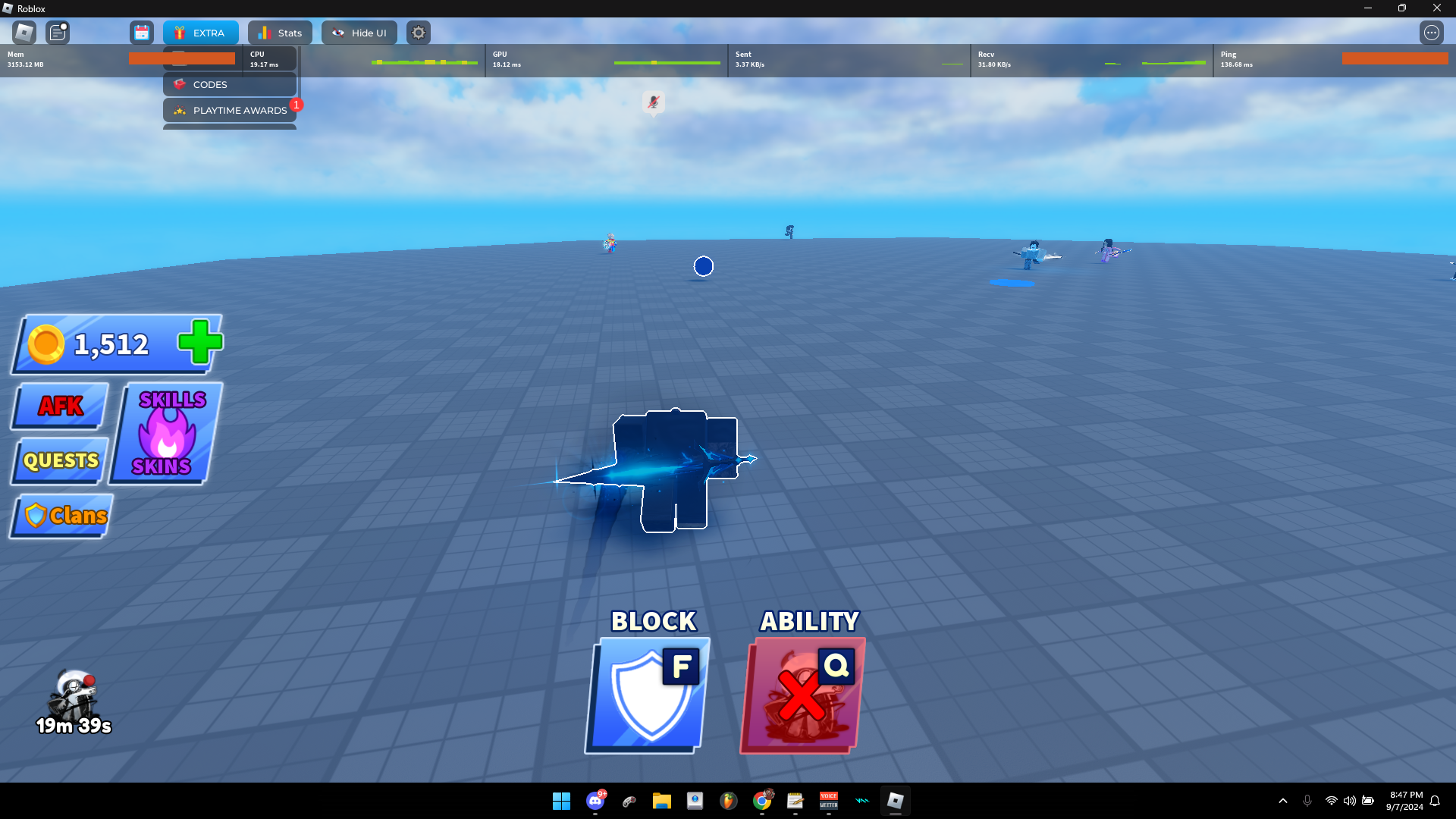Unmute the voice chat microphone bubble

coord(653,102)
